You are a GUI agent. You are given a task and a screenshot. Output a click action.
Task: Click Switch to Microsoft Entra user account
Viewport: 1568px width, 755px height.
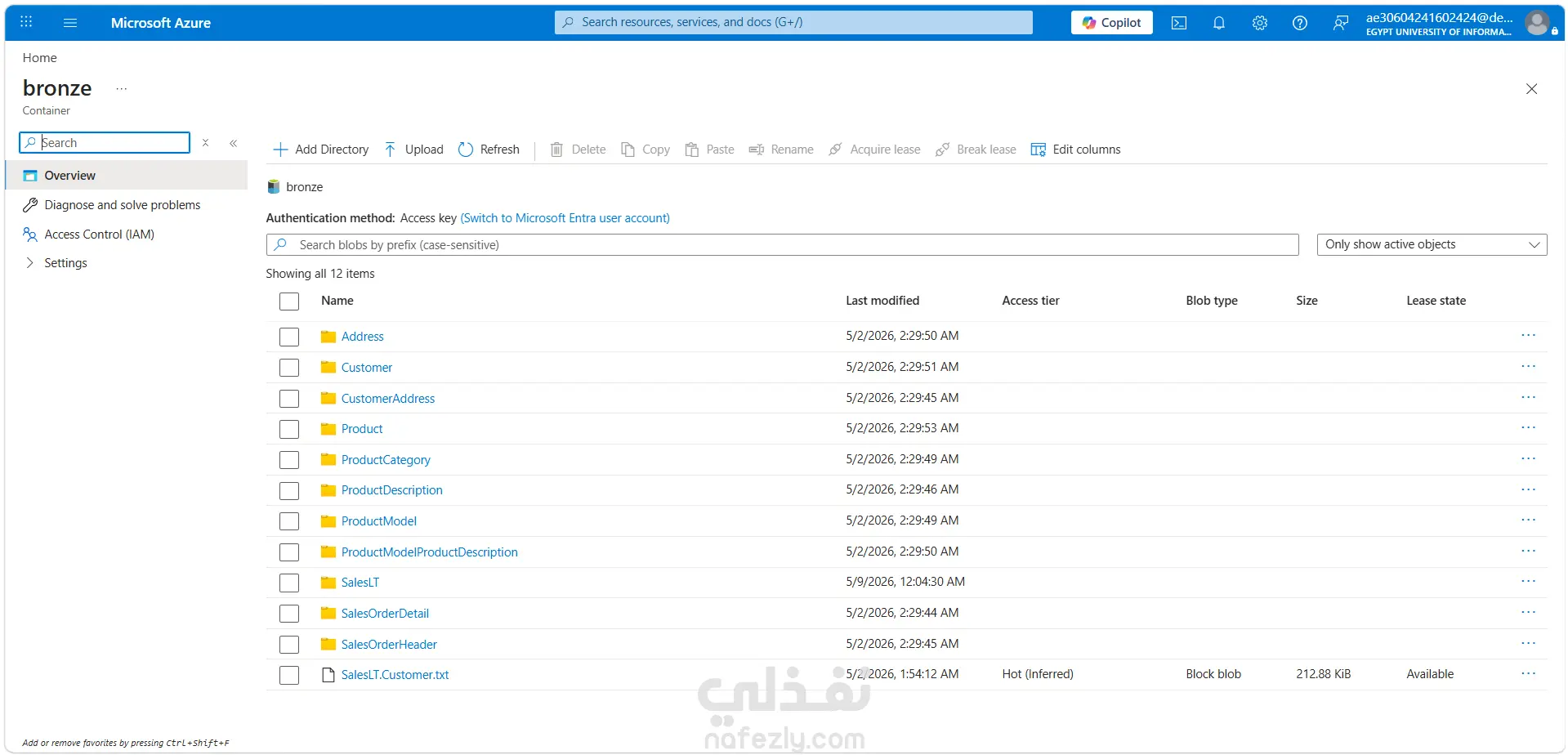click(565, 218)
